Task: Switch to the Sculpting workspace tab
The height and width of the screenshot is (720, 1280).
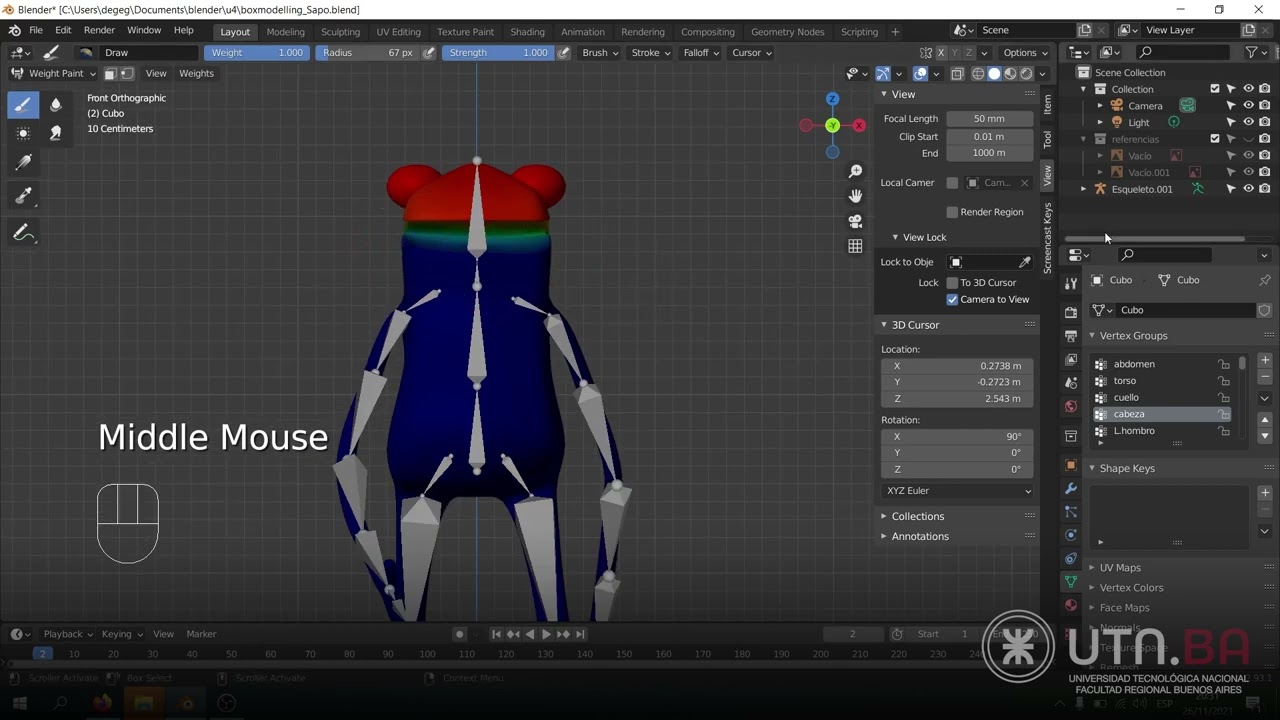Action: coord(340,32)
